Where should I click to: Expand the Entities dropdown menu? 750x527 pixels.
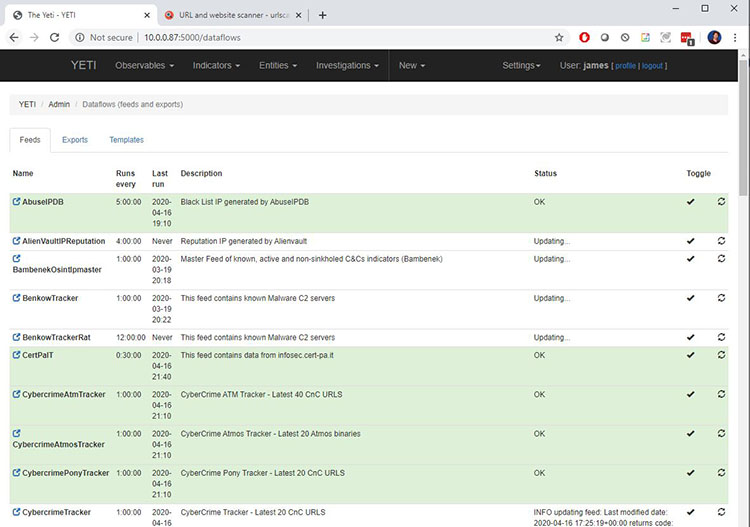278,66
